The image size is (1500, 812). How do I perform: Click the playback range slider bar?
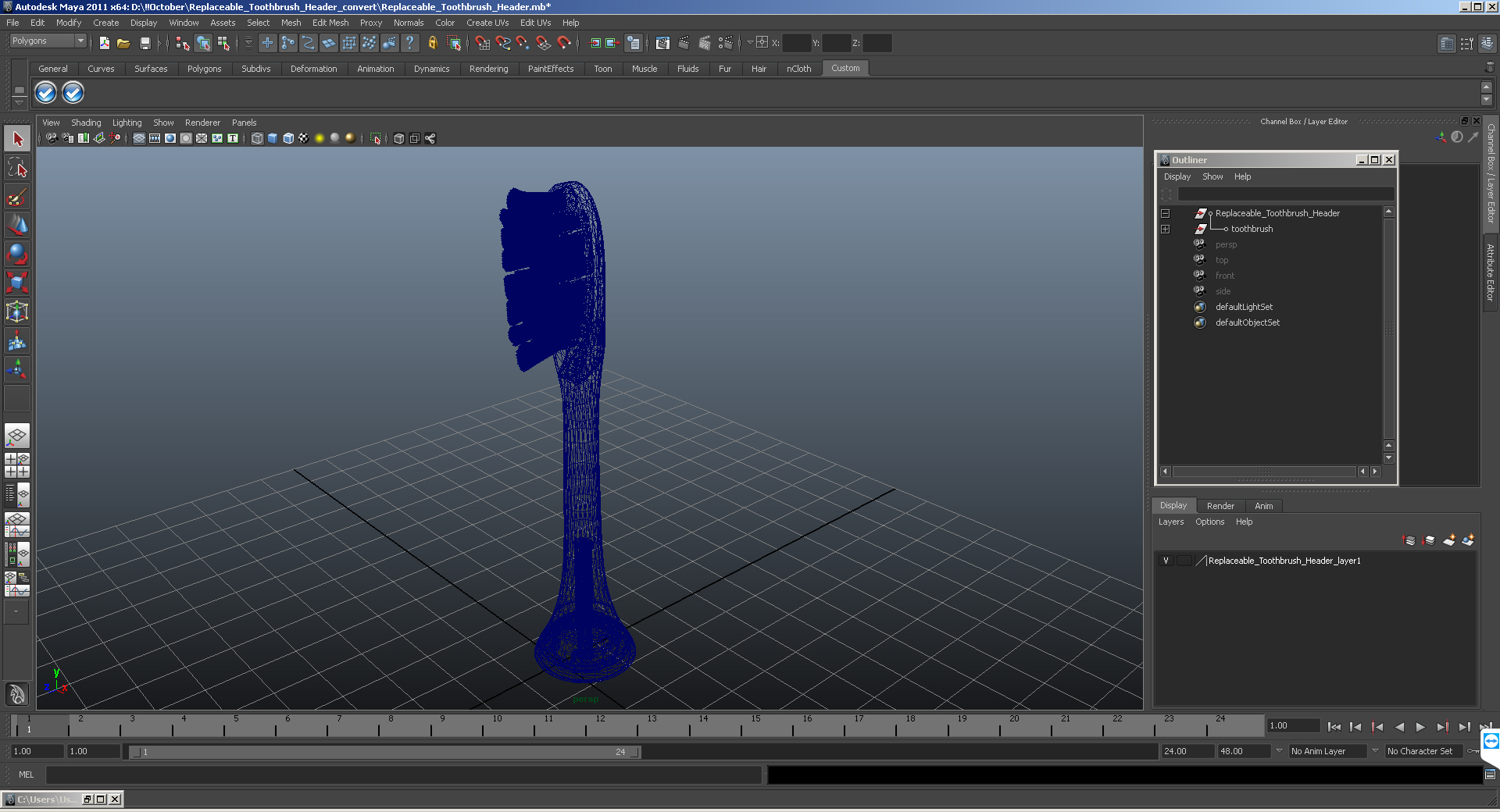384,752
